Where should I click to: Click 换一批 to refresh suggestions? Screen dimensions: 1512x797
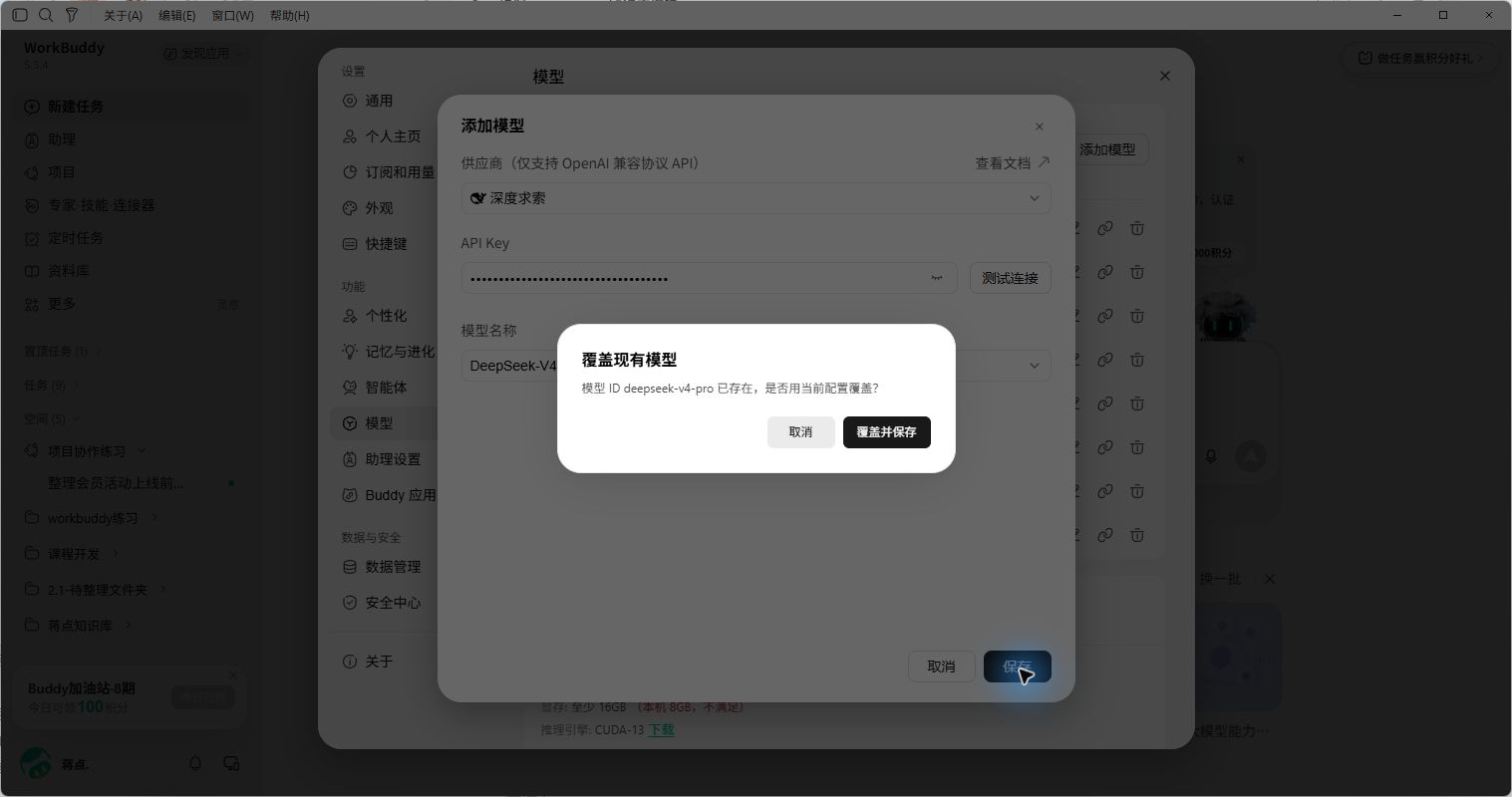point(1220,579)
